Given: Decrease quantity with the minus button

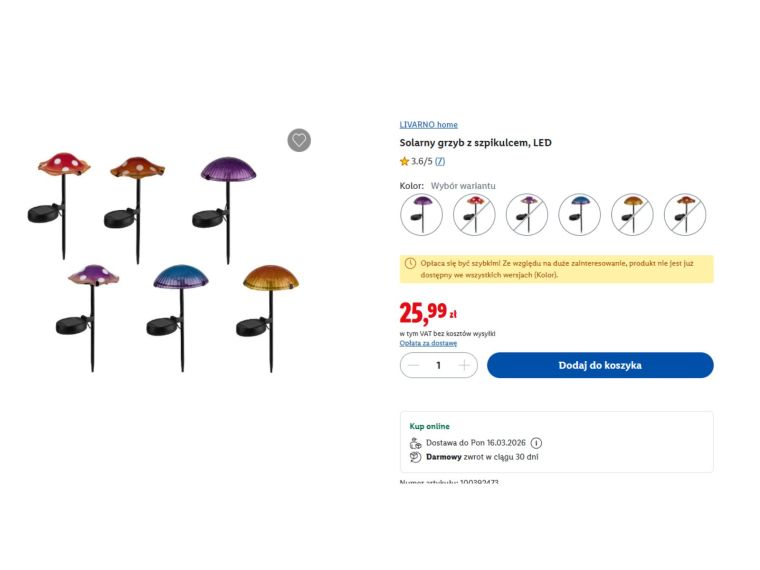Looking at the screenshot, I should tap(412, 365).
